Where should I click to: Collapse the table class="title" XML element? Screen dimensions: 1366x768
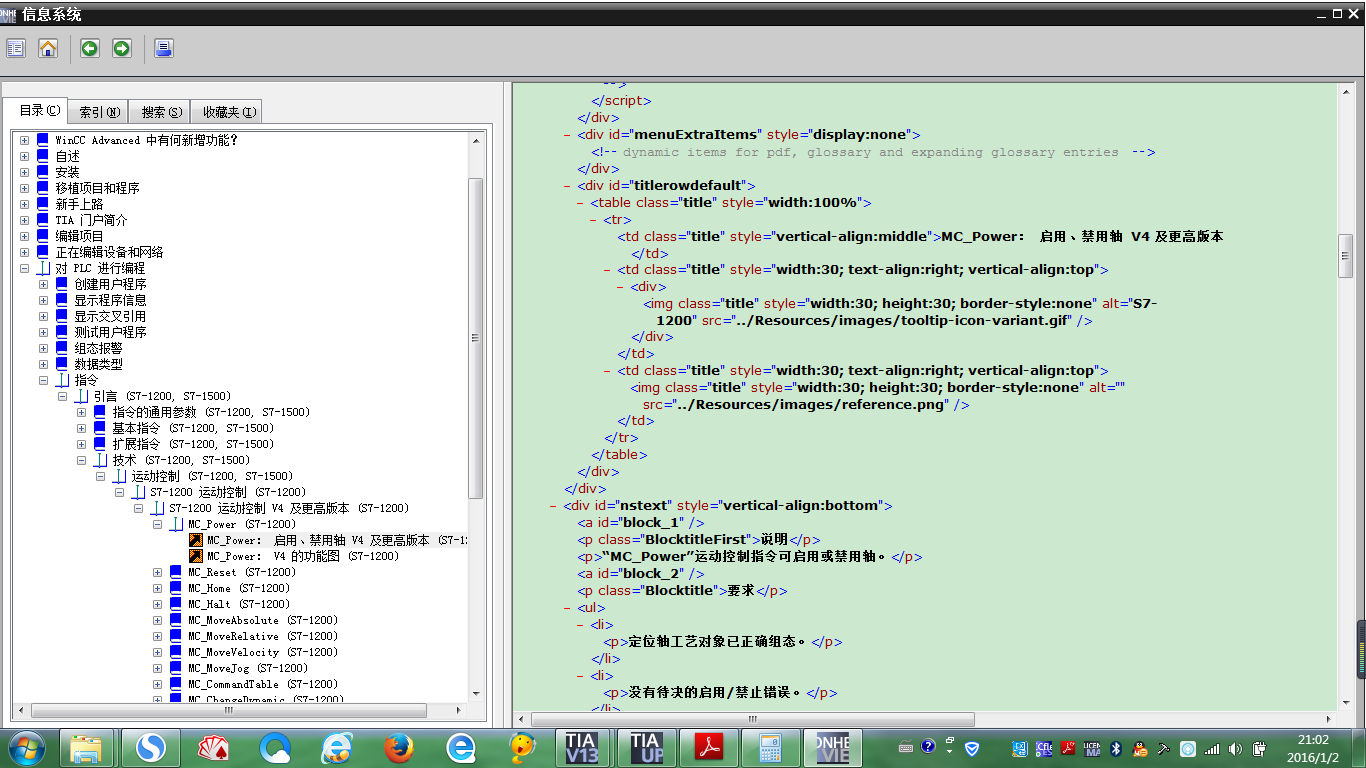coord(581,203)
